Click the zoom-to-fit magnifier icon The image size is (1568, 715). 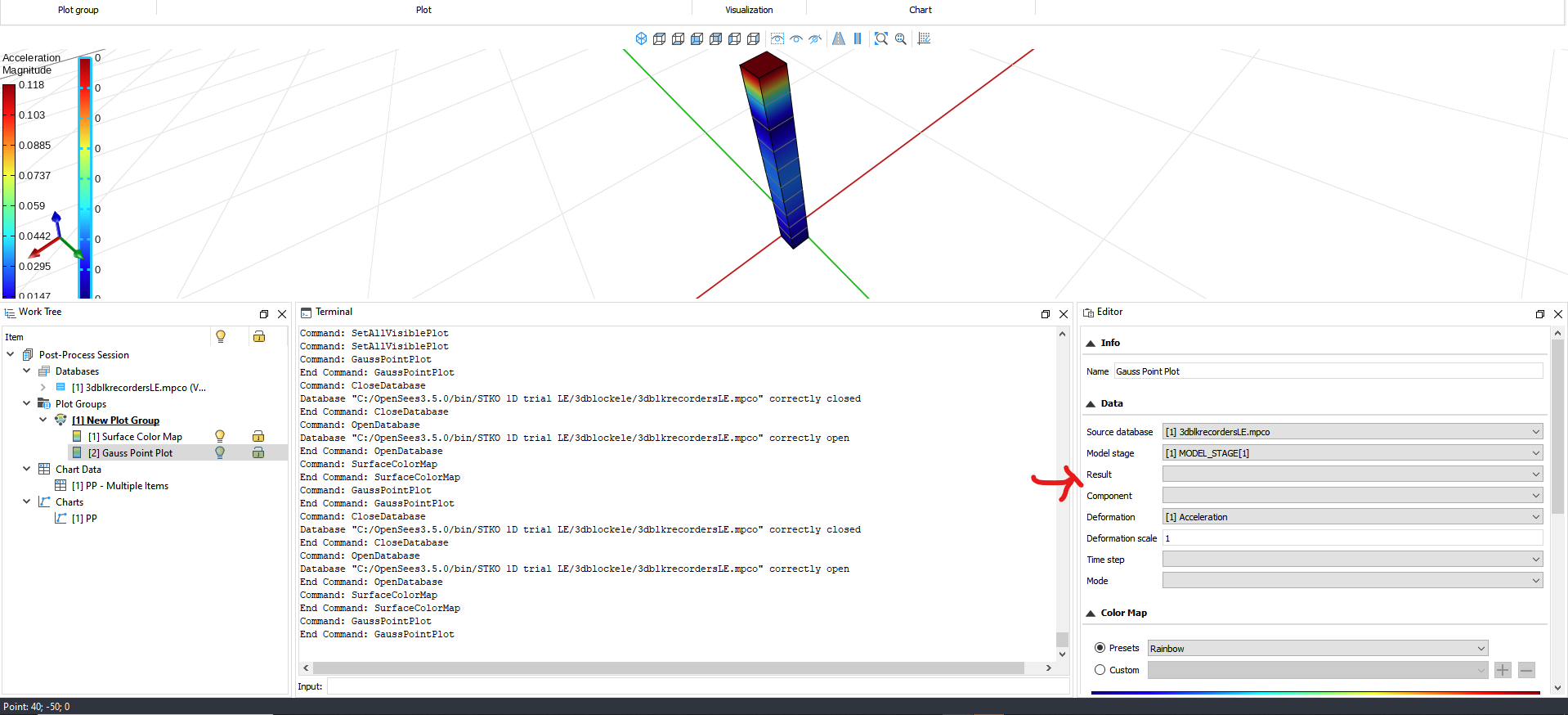click(x=881, y=38)
